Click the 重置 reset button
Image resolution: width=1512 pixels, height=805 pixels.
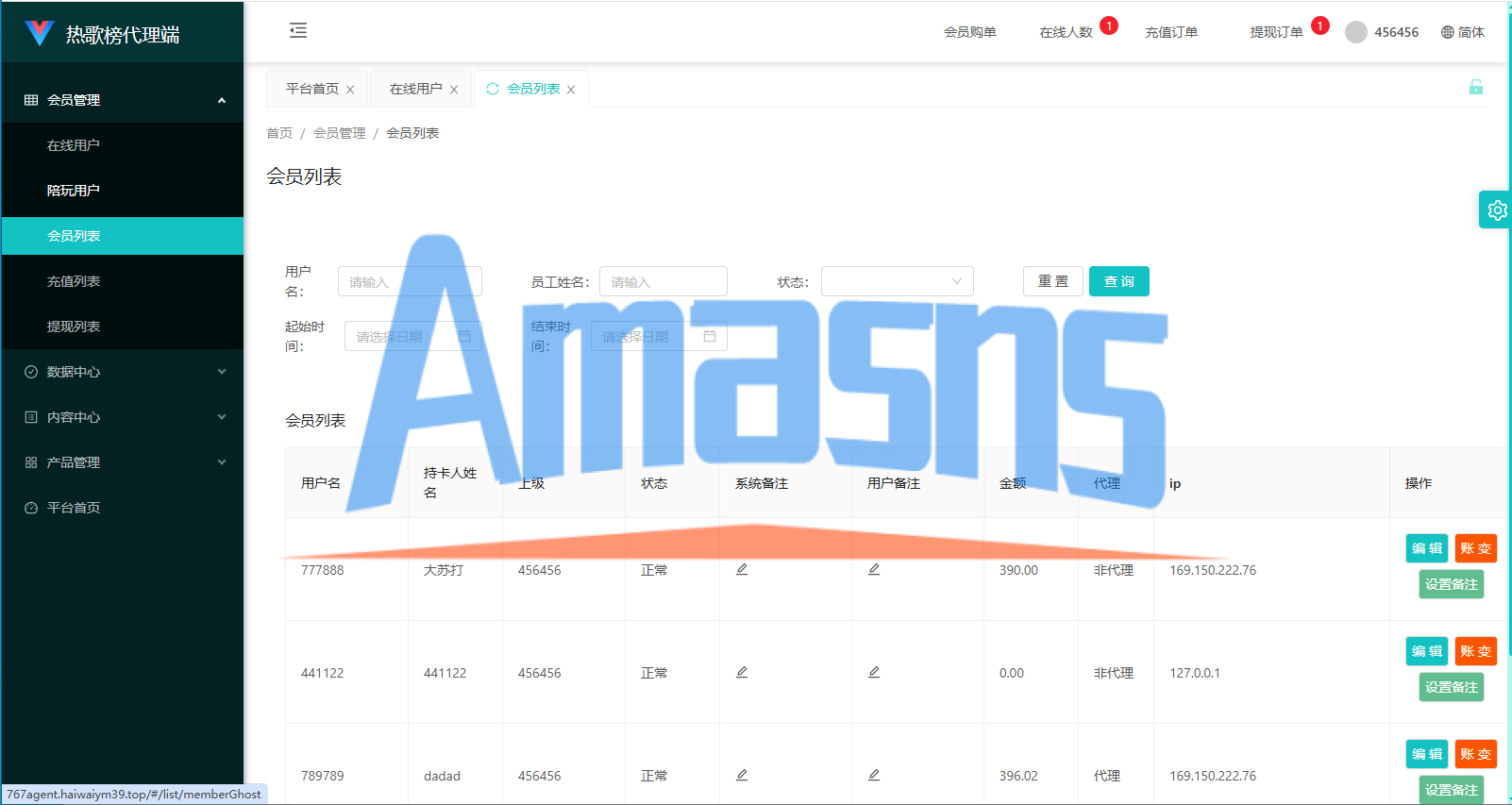pyautogui.click(x=1053, y=281)
